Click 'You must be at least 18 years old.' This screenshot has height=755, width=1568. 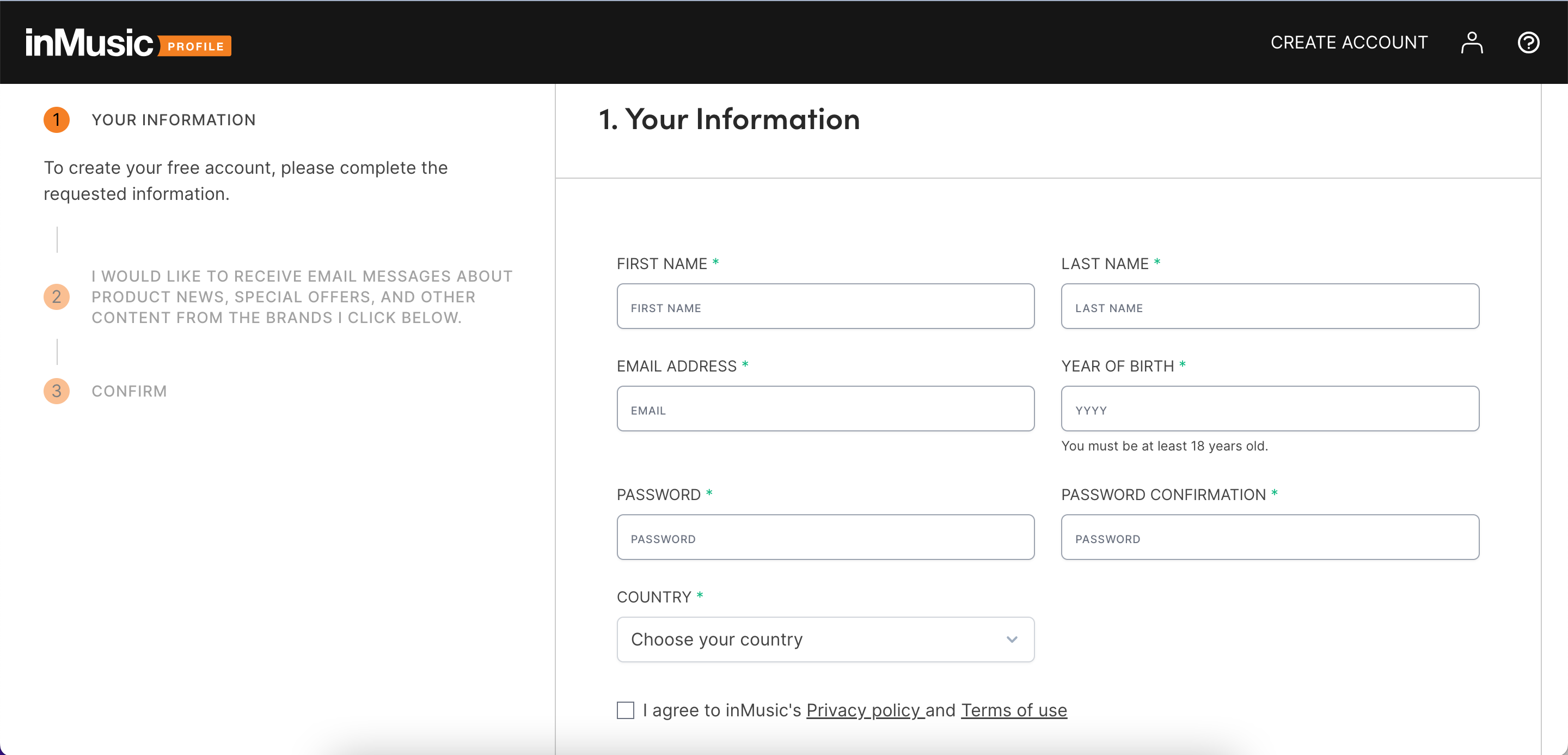(1164, 446)
